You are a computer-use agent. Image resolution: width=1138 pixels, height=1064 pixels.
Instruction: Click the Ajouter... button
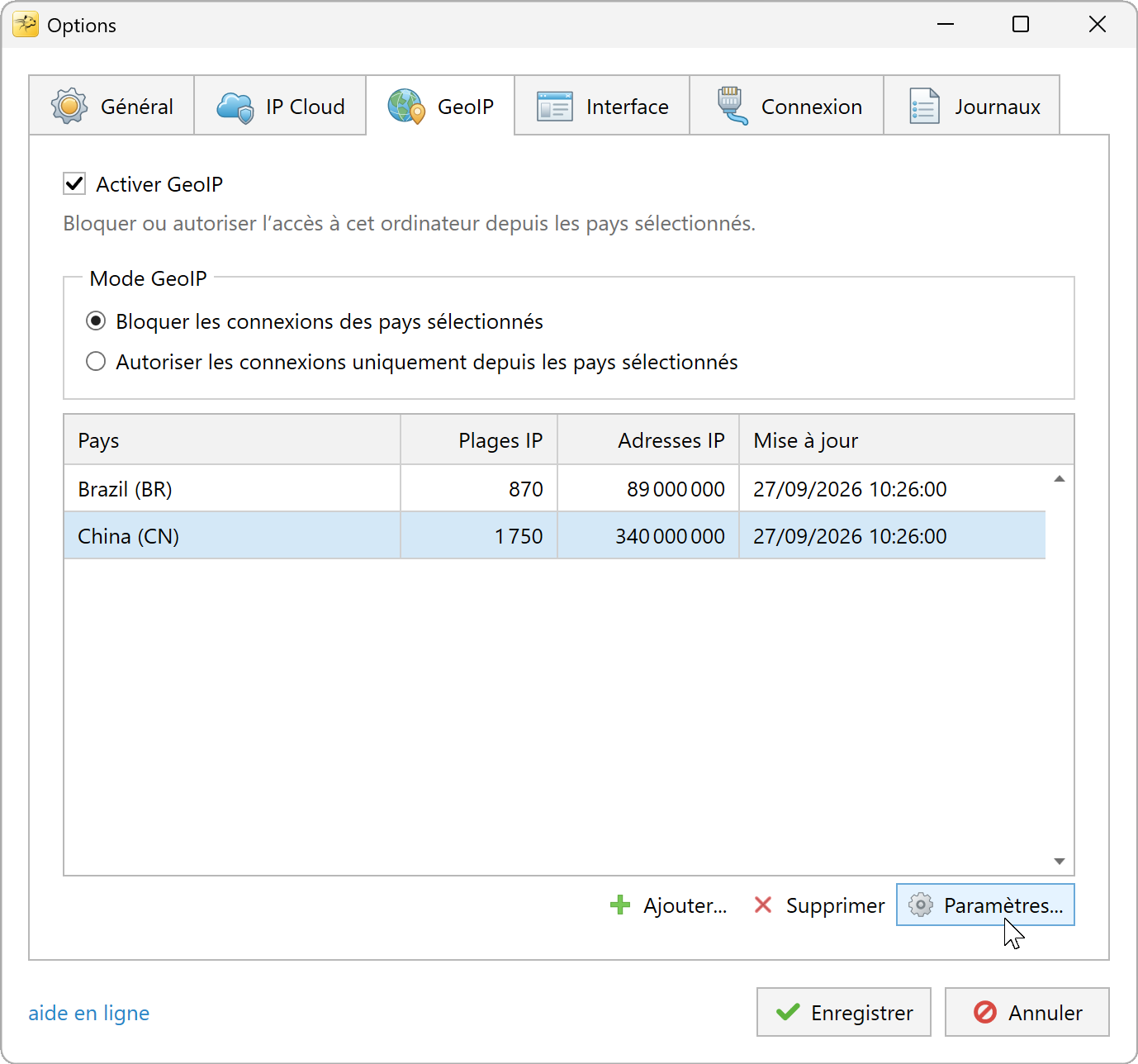tap(669, 905)
